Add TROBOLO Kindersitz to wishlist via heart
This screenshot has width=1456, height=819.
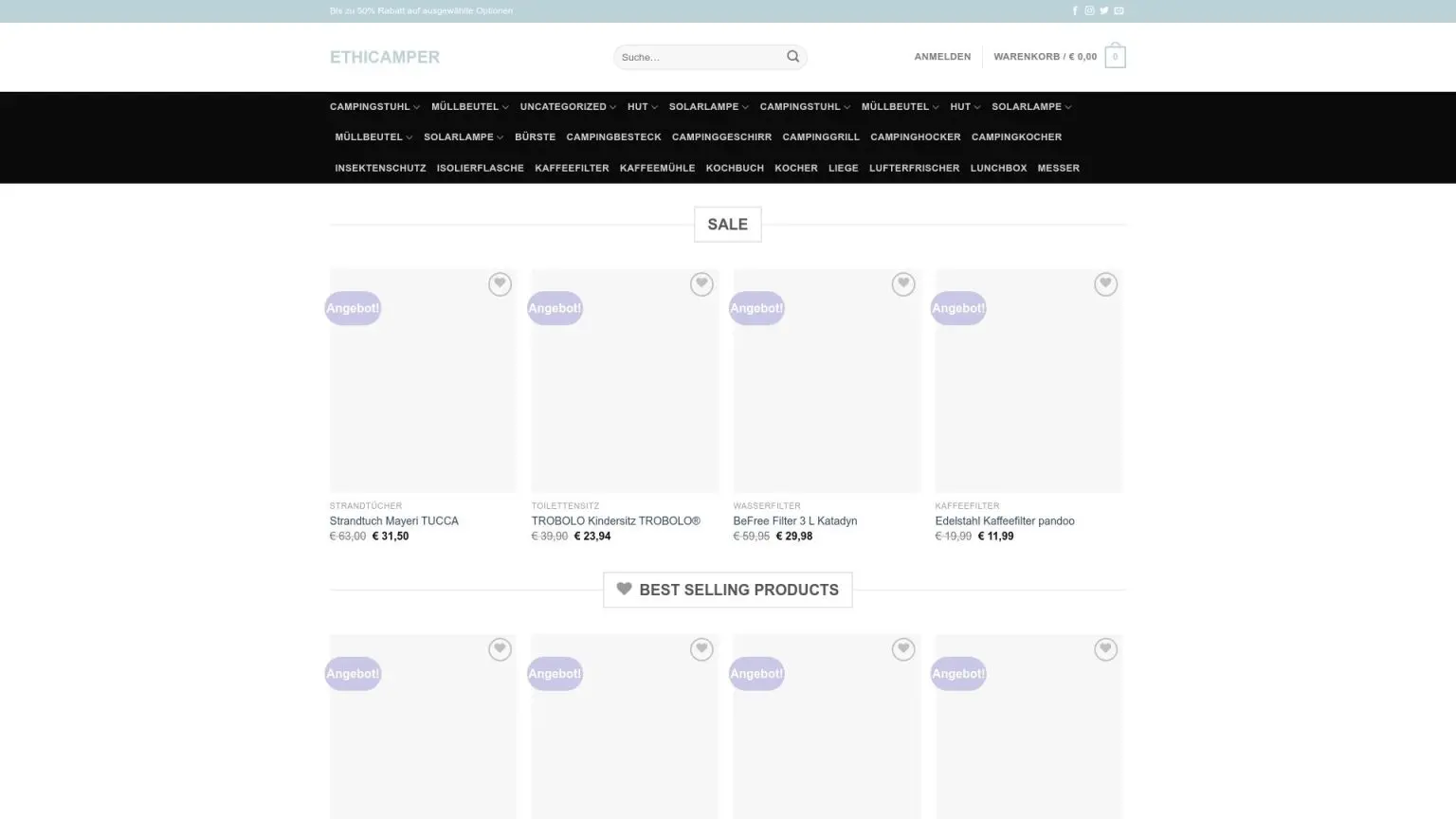point(701,284)
